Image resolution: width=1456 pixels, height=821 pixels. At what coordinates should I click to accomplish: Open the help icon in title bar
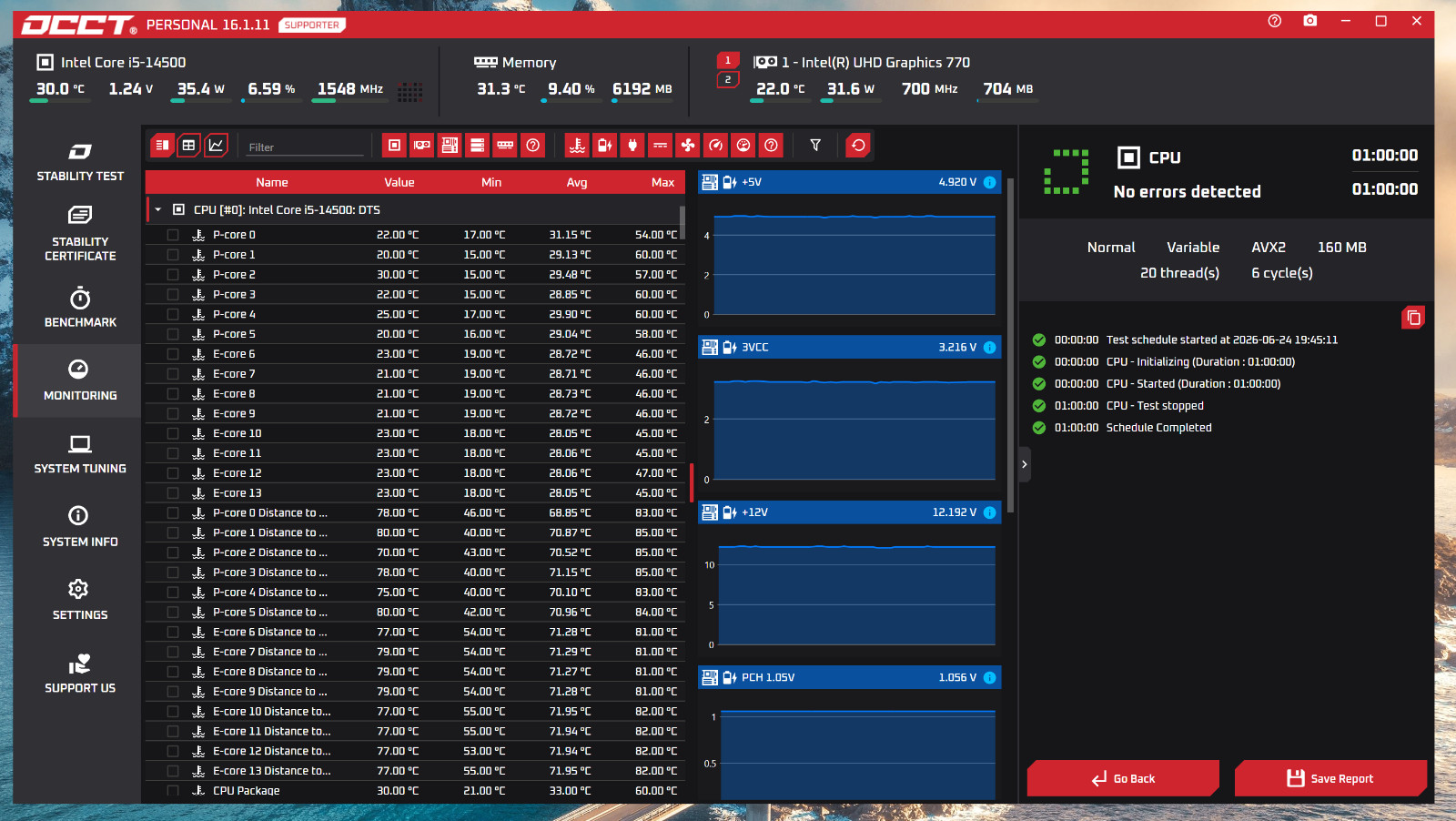[1275, 21]
